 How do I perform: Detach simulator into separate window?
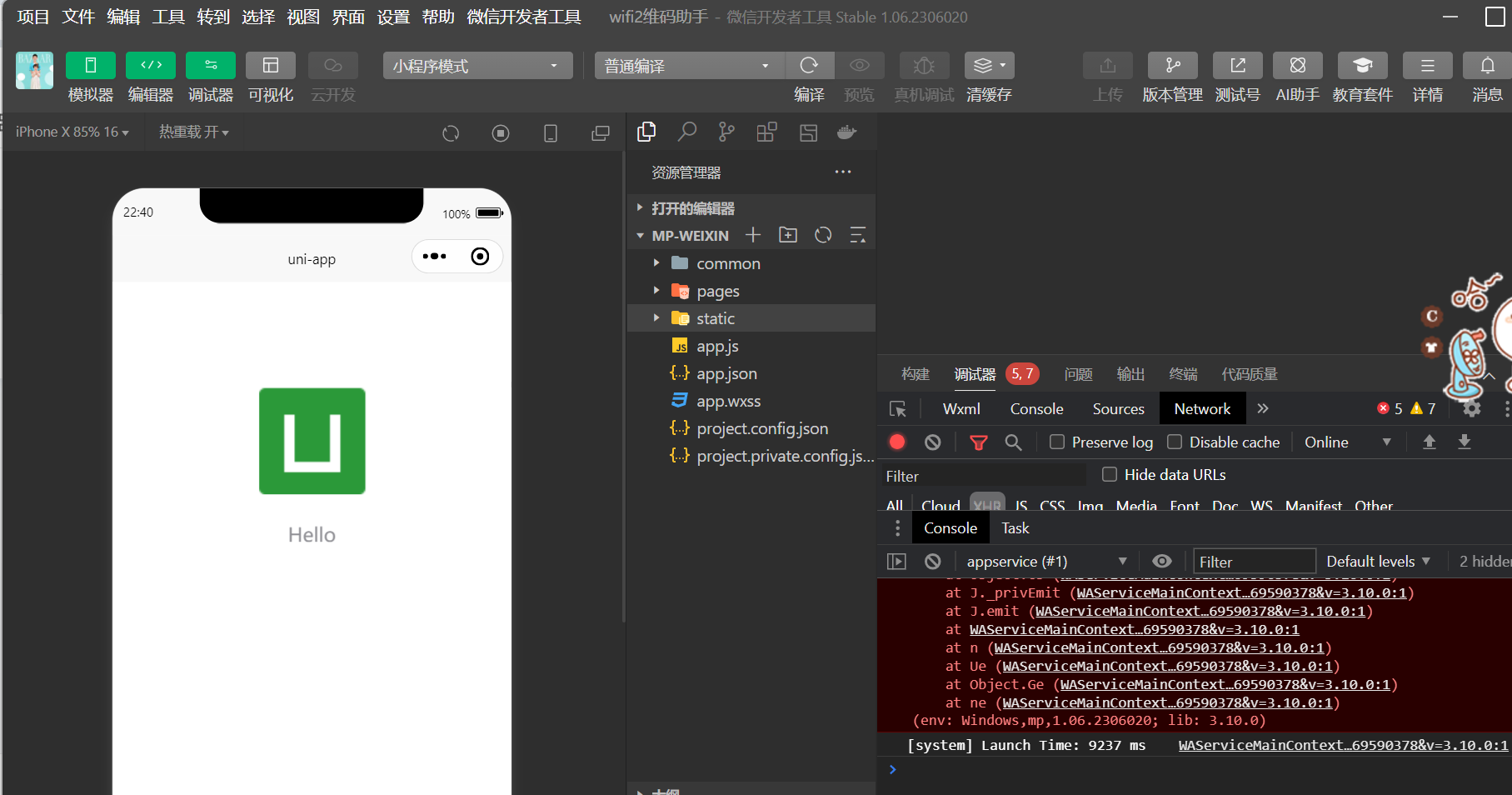[601, 133]
